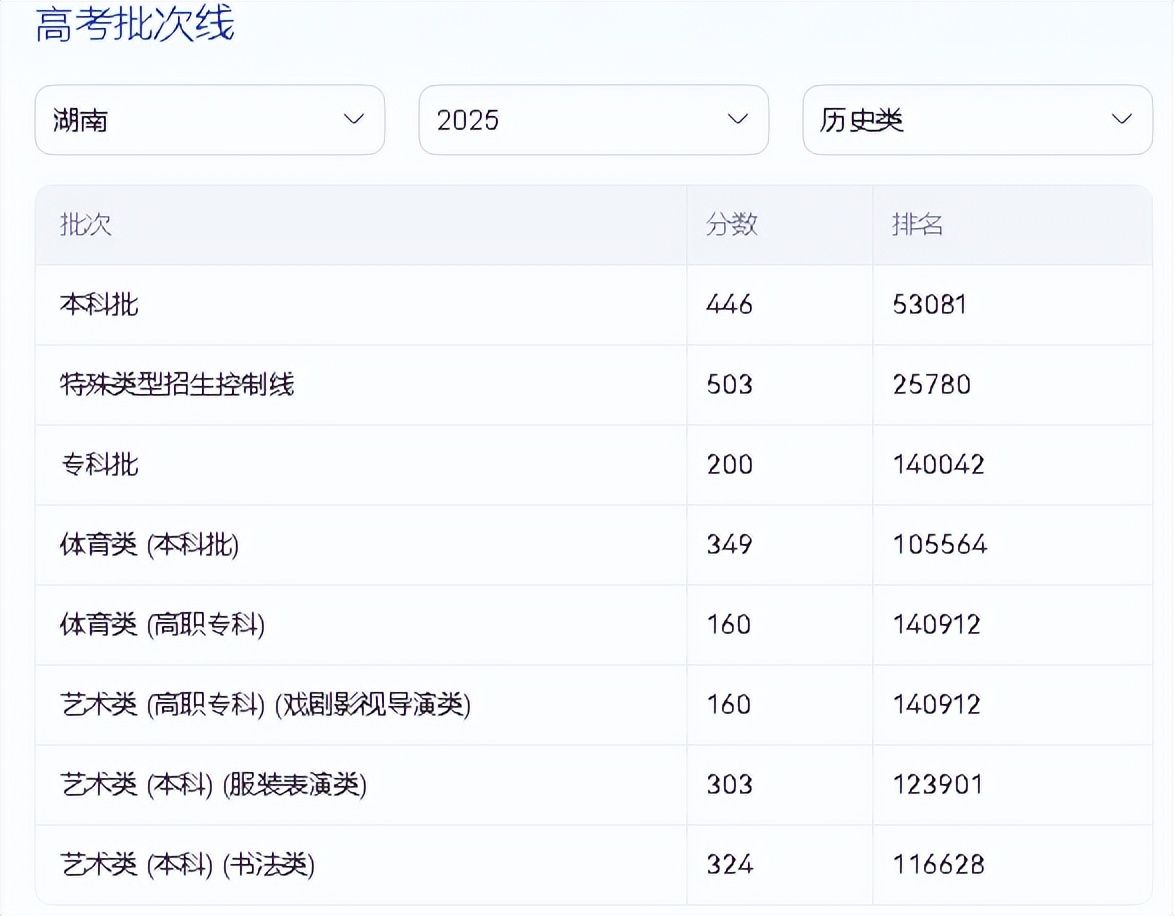This screenshot has width=1174, height=916.
Task: Click the chevron arrow on the subject selector
Action: (1122, 120)
